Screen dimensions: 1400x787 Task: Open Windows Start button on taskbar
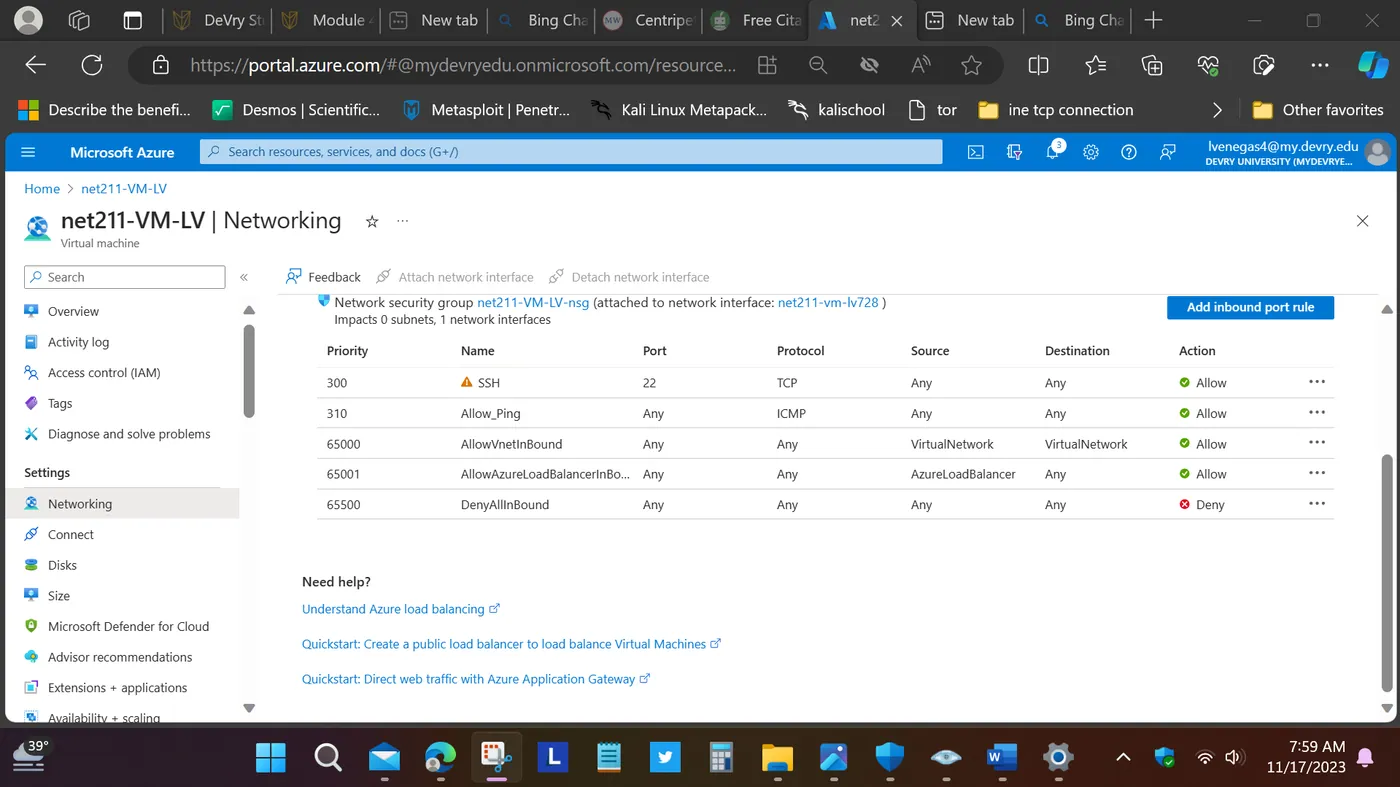[271, 757]
